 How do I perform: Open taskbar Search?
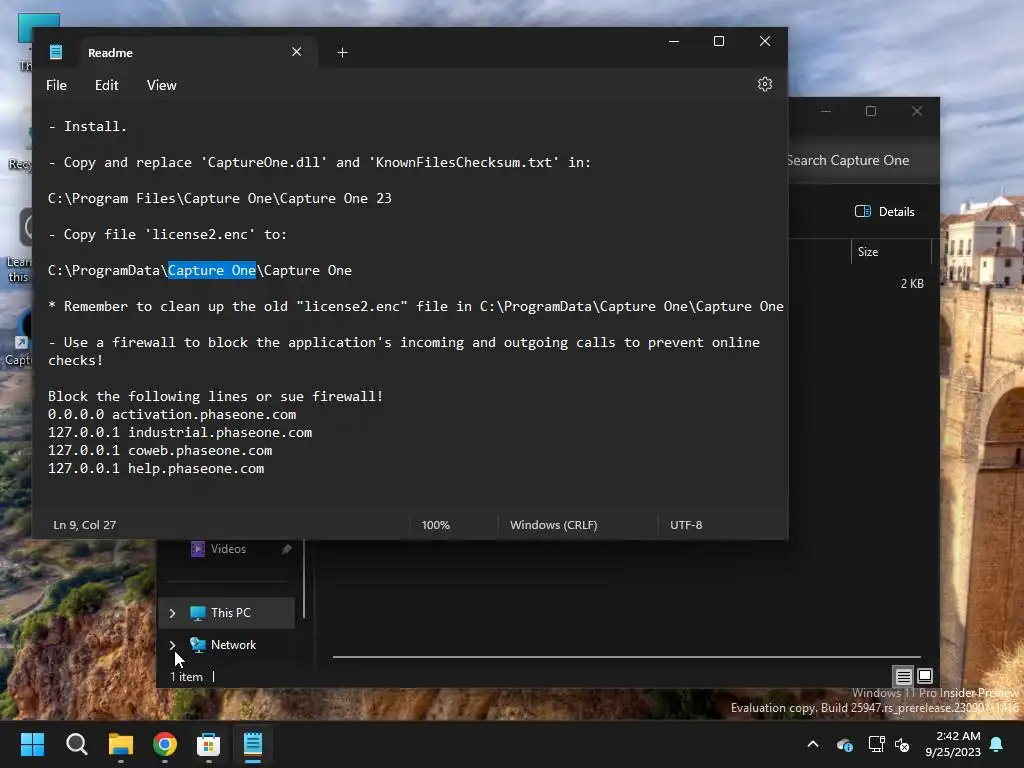pyautogui.click(x=76, y=744)
